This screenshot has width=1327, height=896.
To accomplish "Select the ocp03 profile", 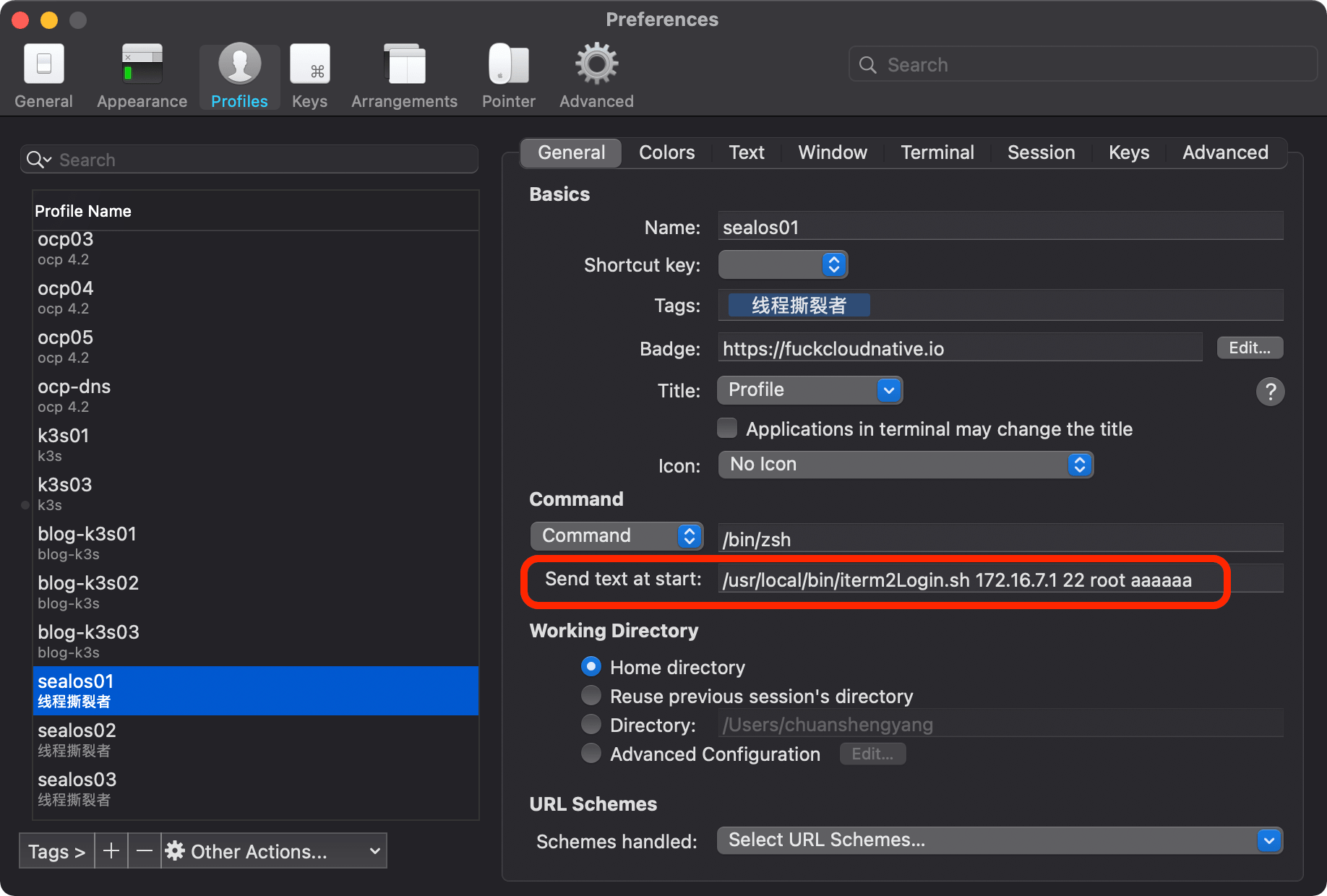I will [x=256, y=248].
